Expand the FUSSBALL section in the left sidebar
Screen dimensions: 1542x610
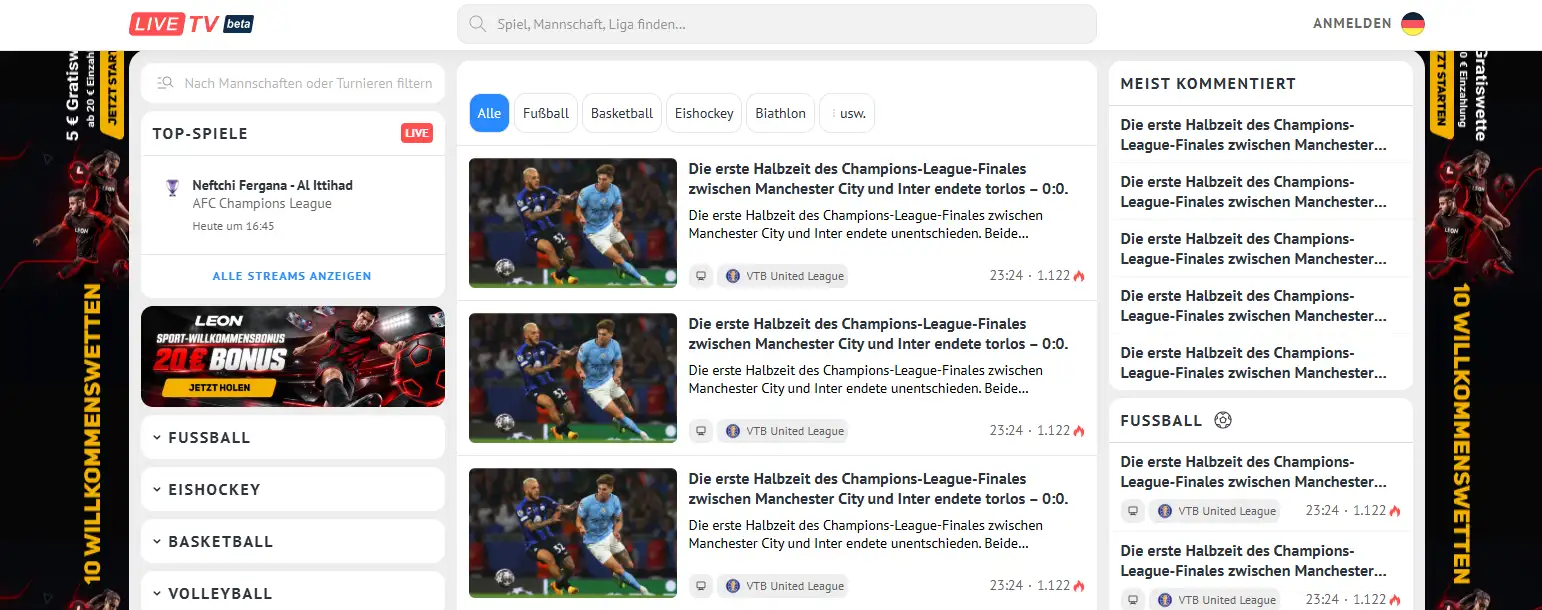[x=293, y=437]
